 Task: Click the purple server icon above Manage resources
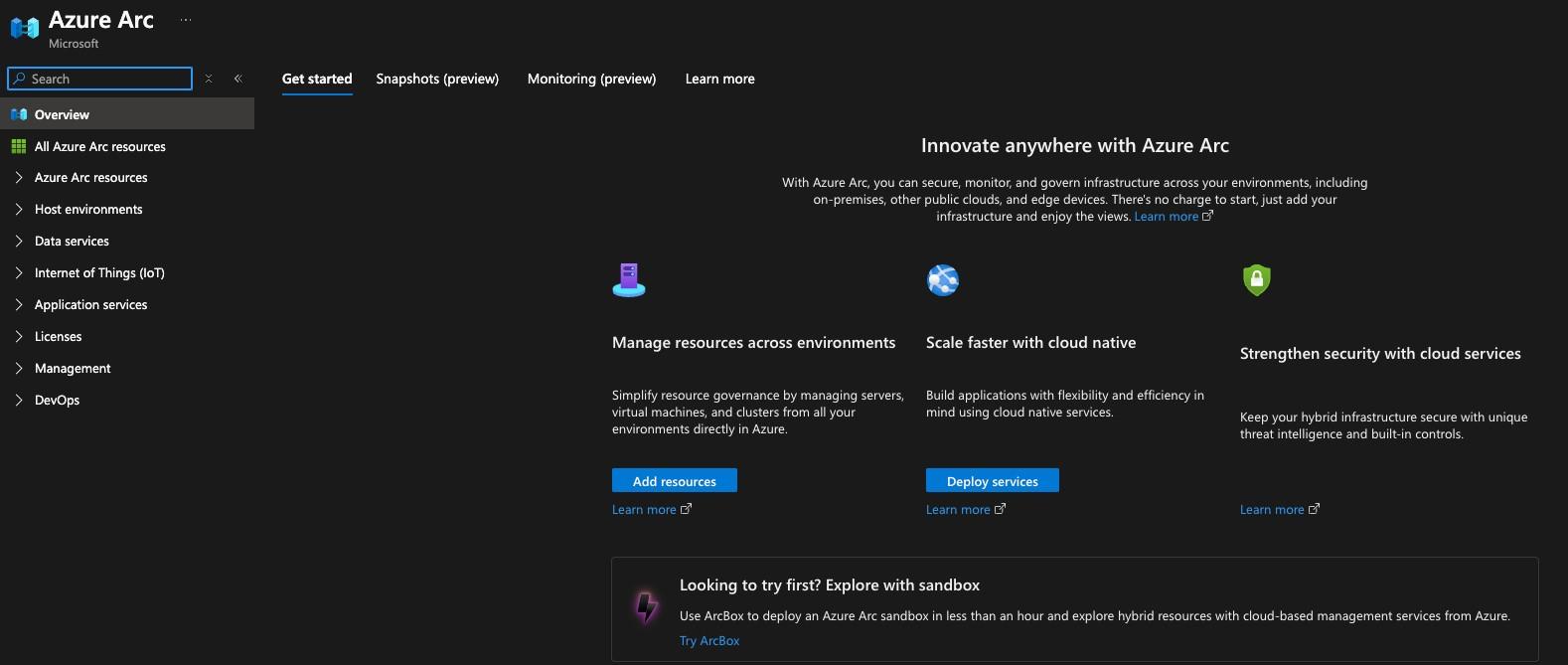(629, 280)
